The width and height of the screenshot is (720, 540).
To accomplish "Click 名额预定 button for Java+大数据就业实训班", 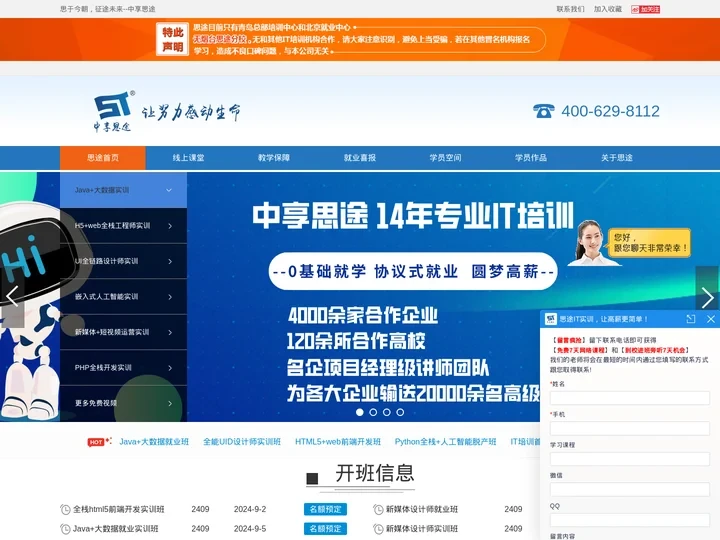I will (325, 529).
